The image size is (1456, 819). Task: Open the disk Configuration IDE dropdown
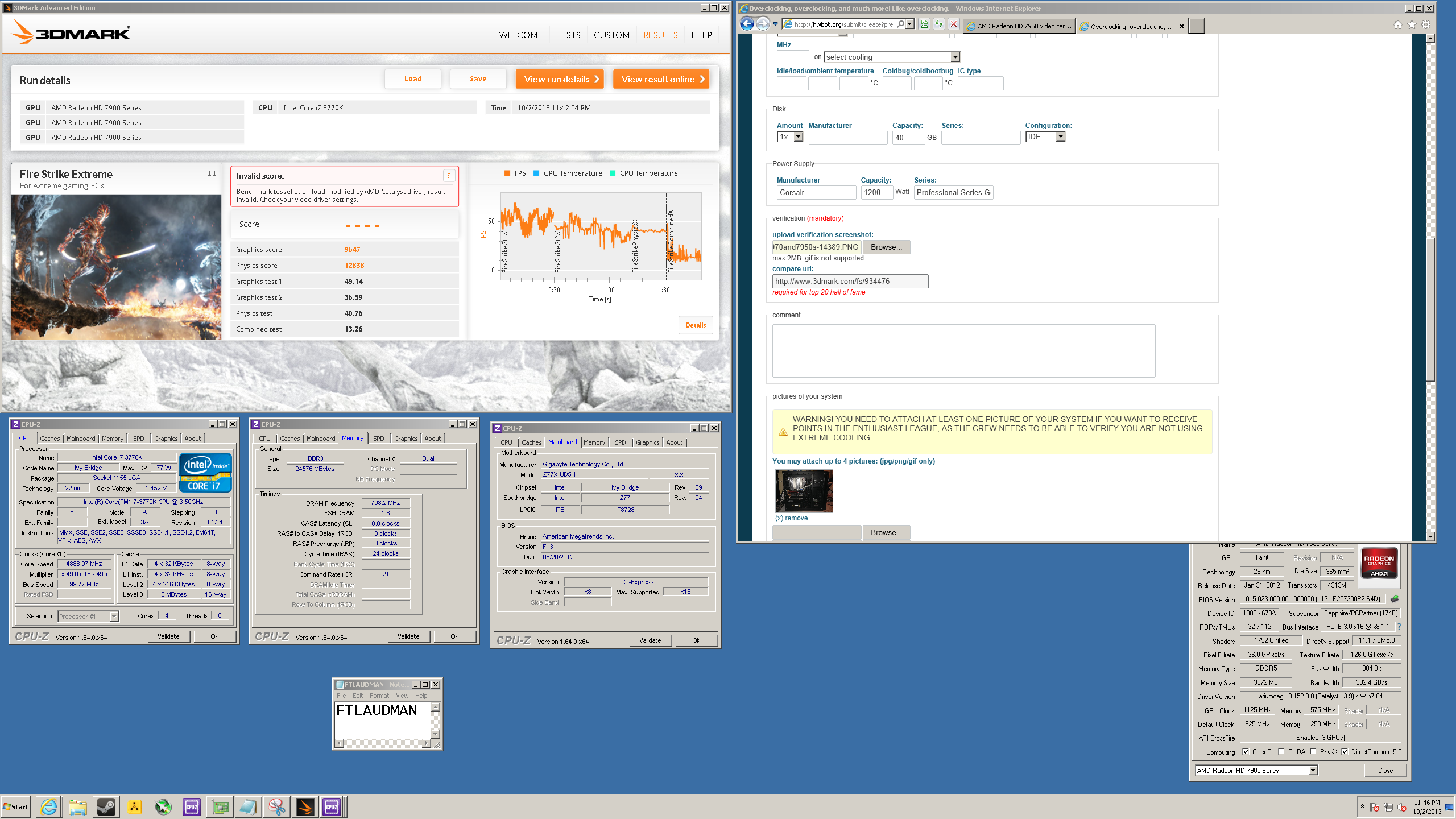coord(1045,136)
